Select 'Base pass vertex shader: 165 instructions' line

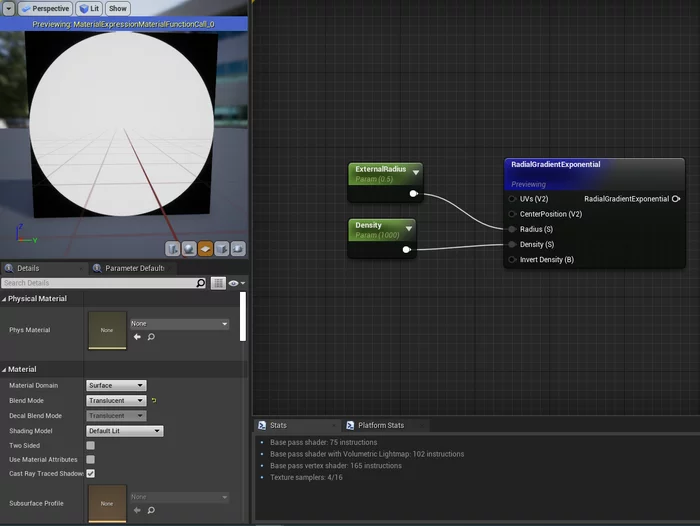tap(336, 465)
